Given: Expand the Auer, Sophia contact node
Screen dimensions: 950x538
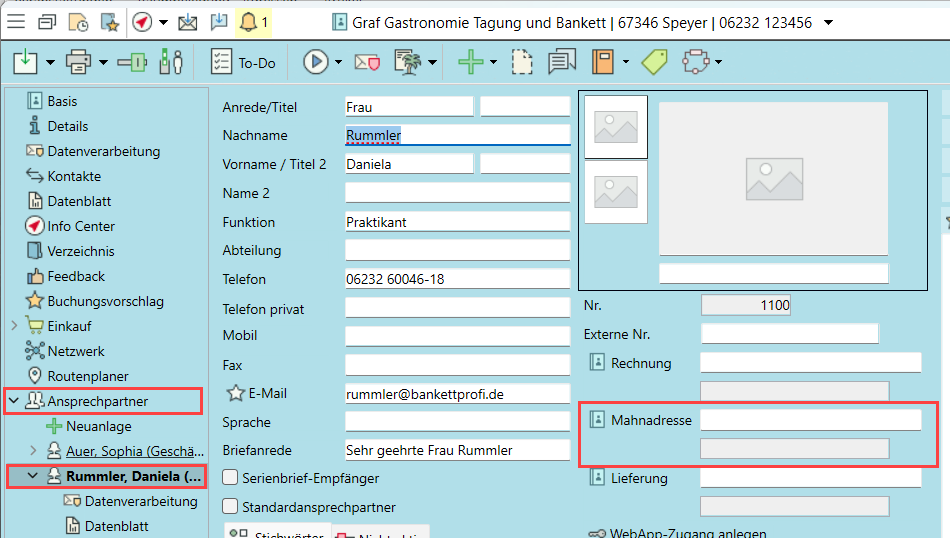Looking at the screenshot, I should (x=33, y=451).
